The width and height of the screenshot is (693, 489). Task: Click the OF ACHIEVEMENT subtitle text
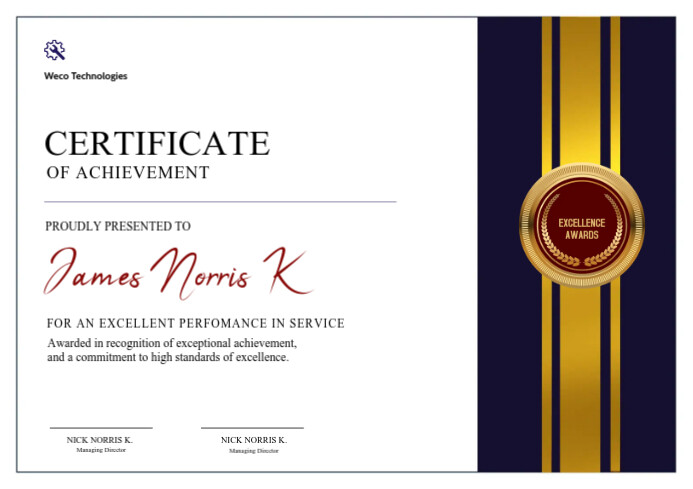point(128,173)
